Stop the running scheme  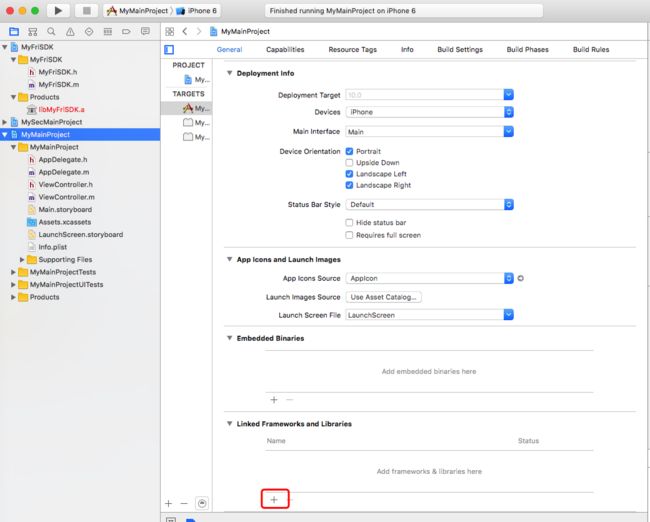pos(86,10)
